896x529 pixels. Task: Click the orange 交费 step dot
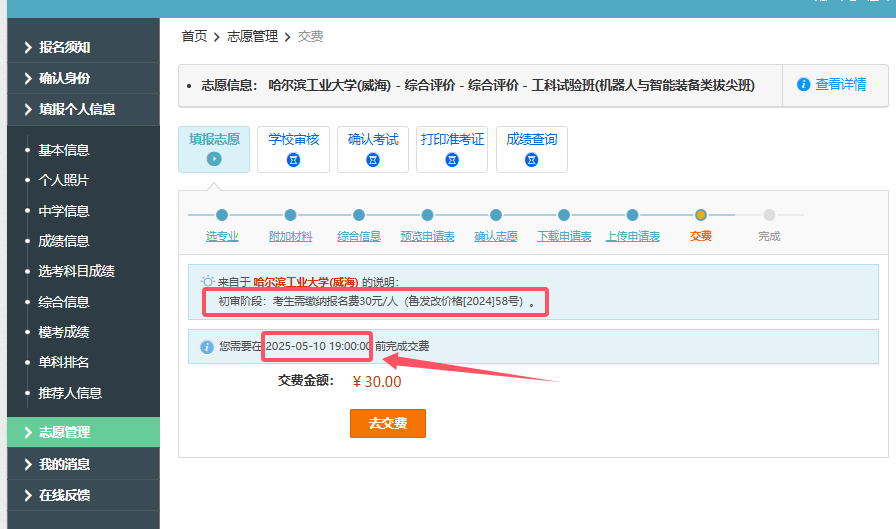(701, 215)
